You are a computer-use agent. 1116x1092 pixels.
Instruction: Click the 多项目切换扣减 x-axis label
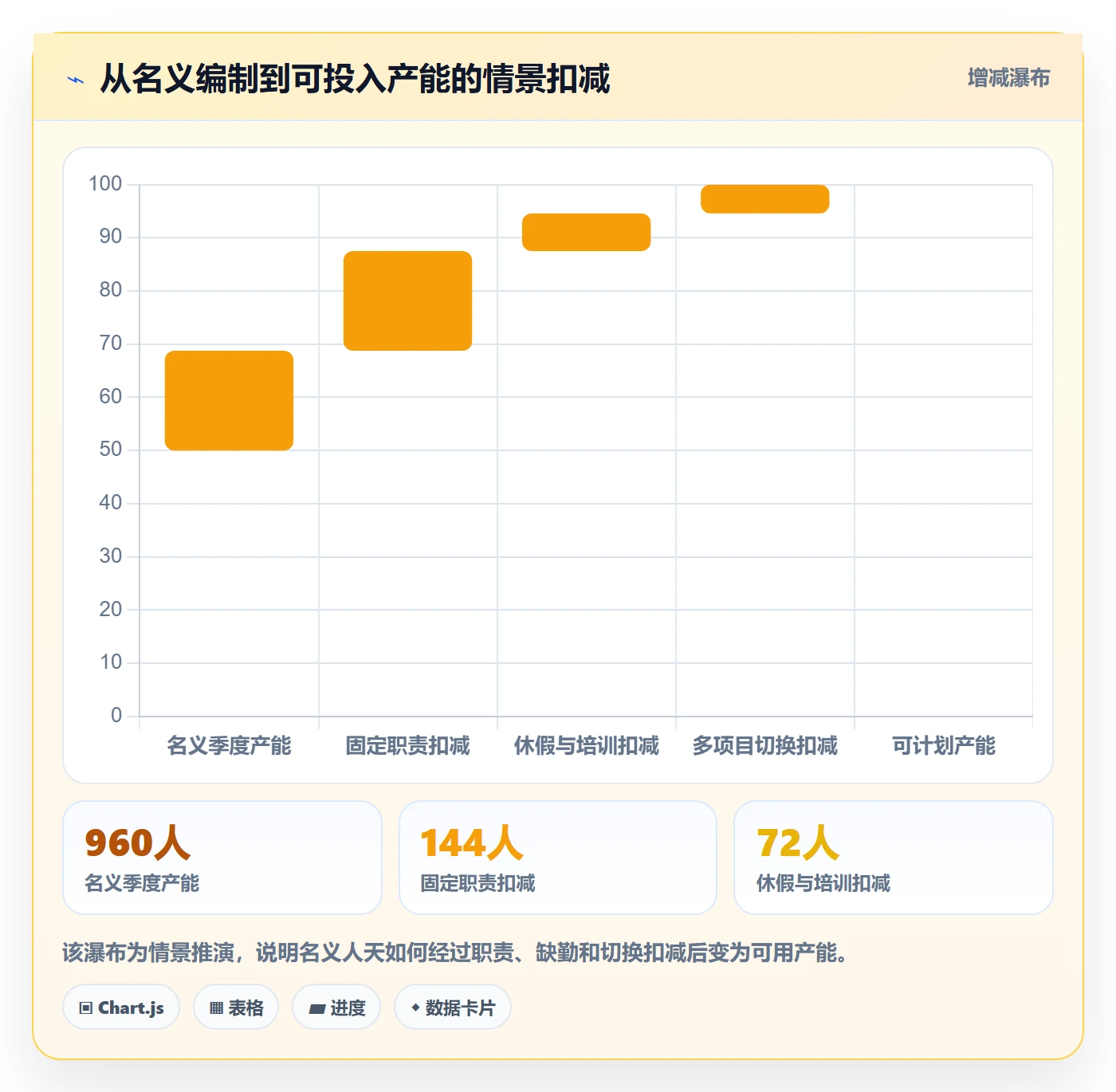click(765, 746)
